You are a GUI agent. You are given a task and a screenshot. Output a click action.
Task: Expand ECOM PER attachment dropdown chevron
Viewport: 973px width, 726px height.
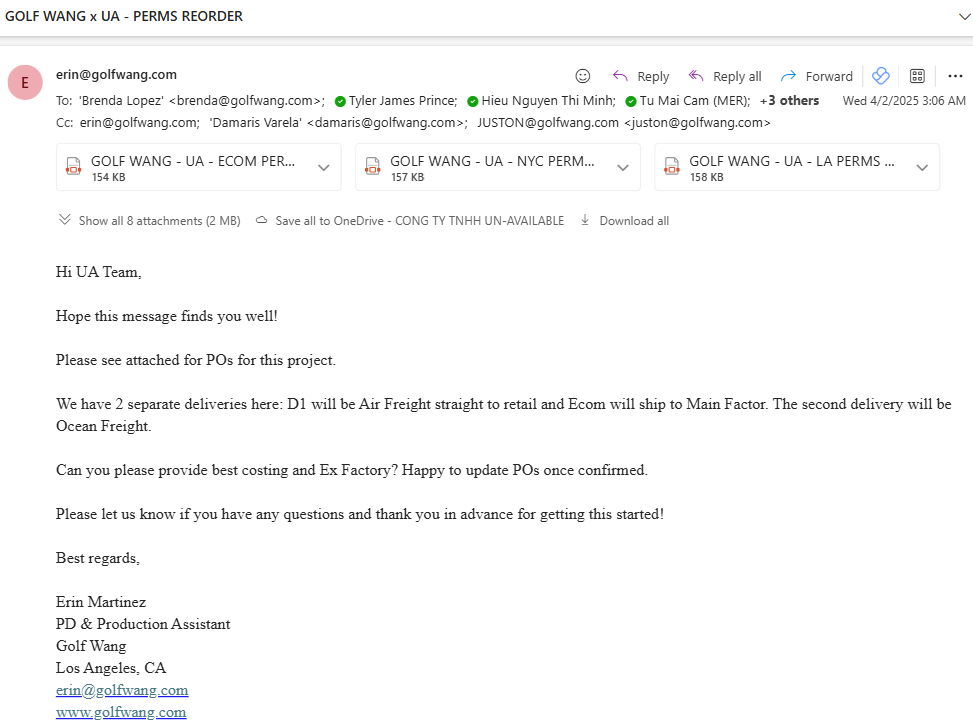pos(323,168)
